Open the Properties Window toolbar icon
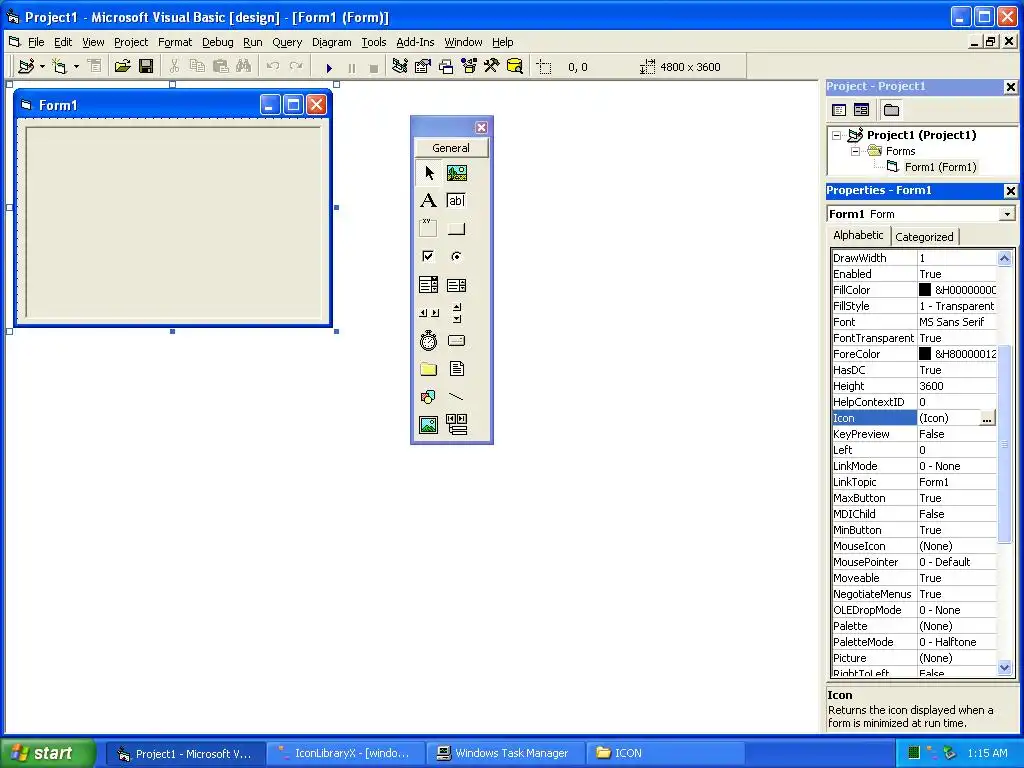This screenshot has height=768, width=1024. pos(423,66)
